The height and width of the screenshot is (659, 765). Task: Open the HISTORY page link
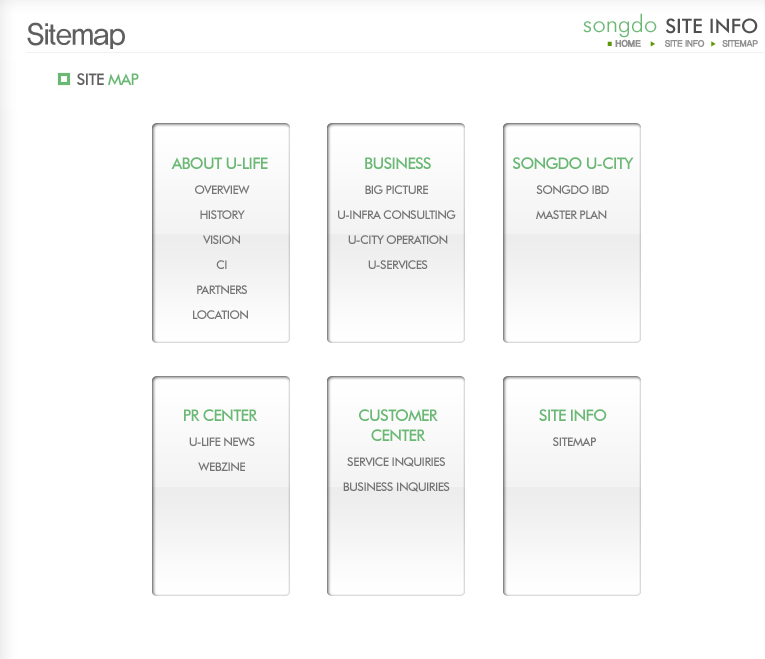click(221, 215)
